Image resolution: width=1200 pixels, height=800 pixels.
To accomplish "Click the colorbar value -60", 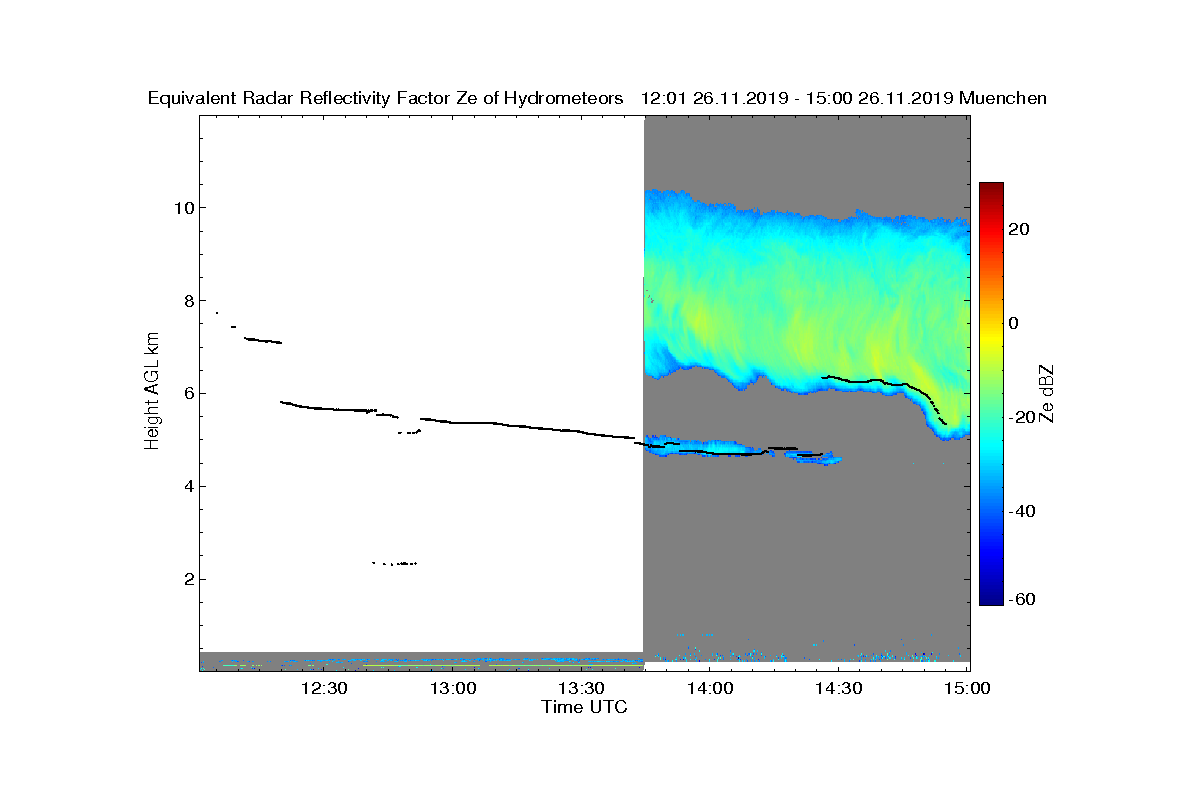I will (1022, 599).
